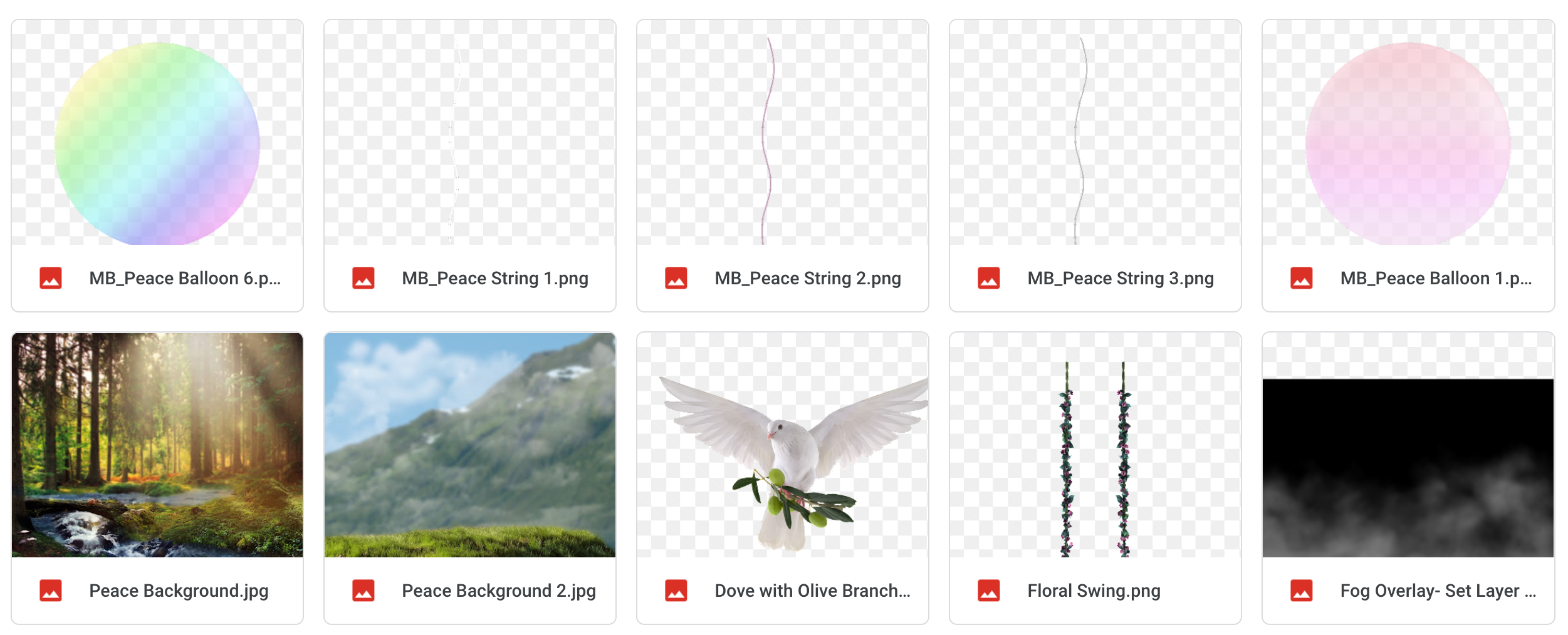This screenshot has width=1568, height=635.
Task: Click the MB_Peace String 2.png file name
Action: coord(808,278)
